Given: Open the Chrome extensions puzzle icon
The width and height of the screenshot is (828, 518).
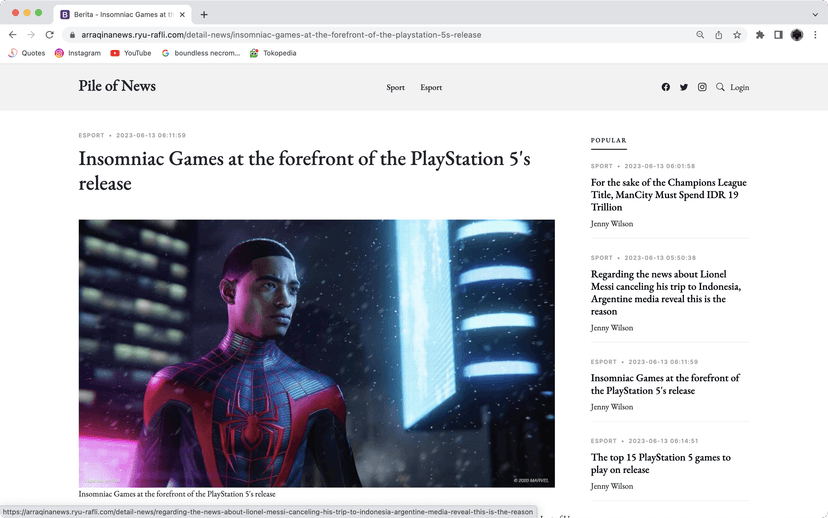Looking at the screenshot, I should [x=760, y=34].
